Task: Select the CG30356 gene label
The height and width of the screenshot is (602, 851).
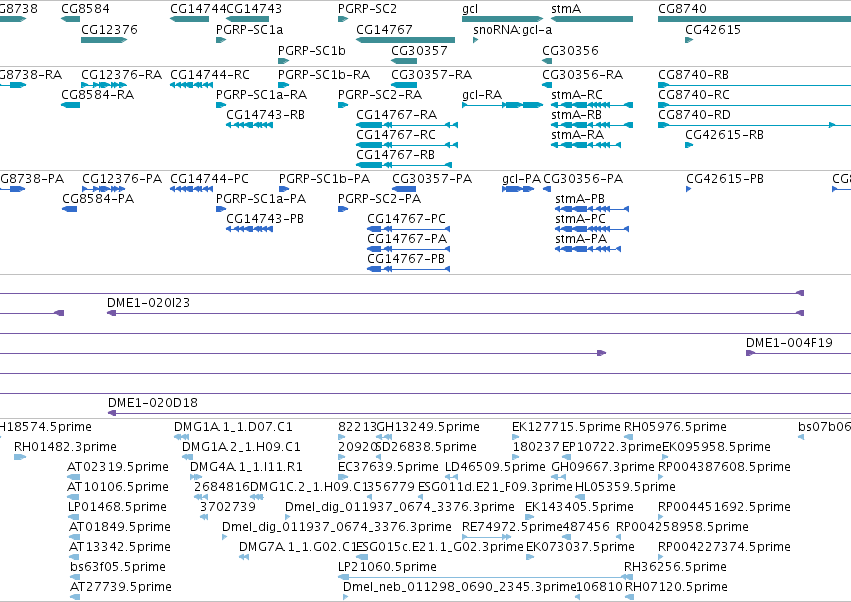Action: tap(570, 50)
